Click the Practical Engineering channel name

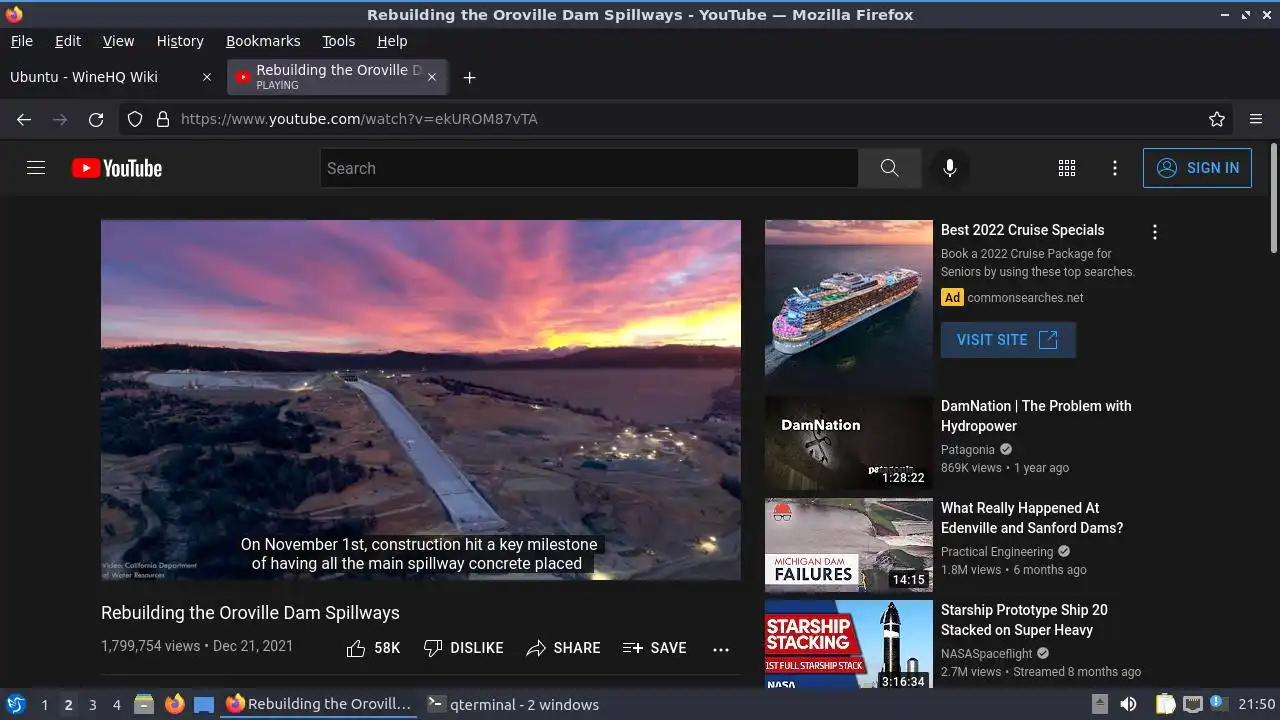tap(997, 552)
